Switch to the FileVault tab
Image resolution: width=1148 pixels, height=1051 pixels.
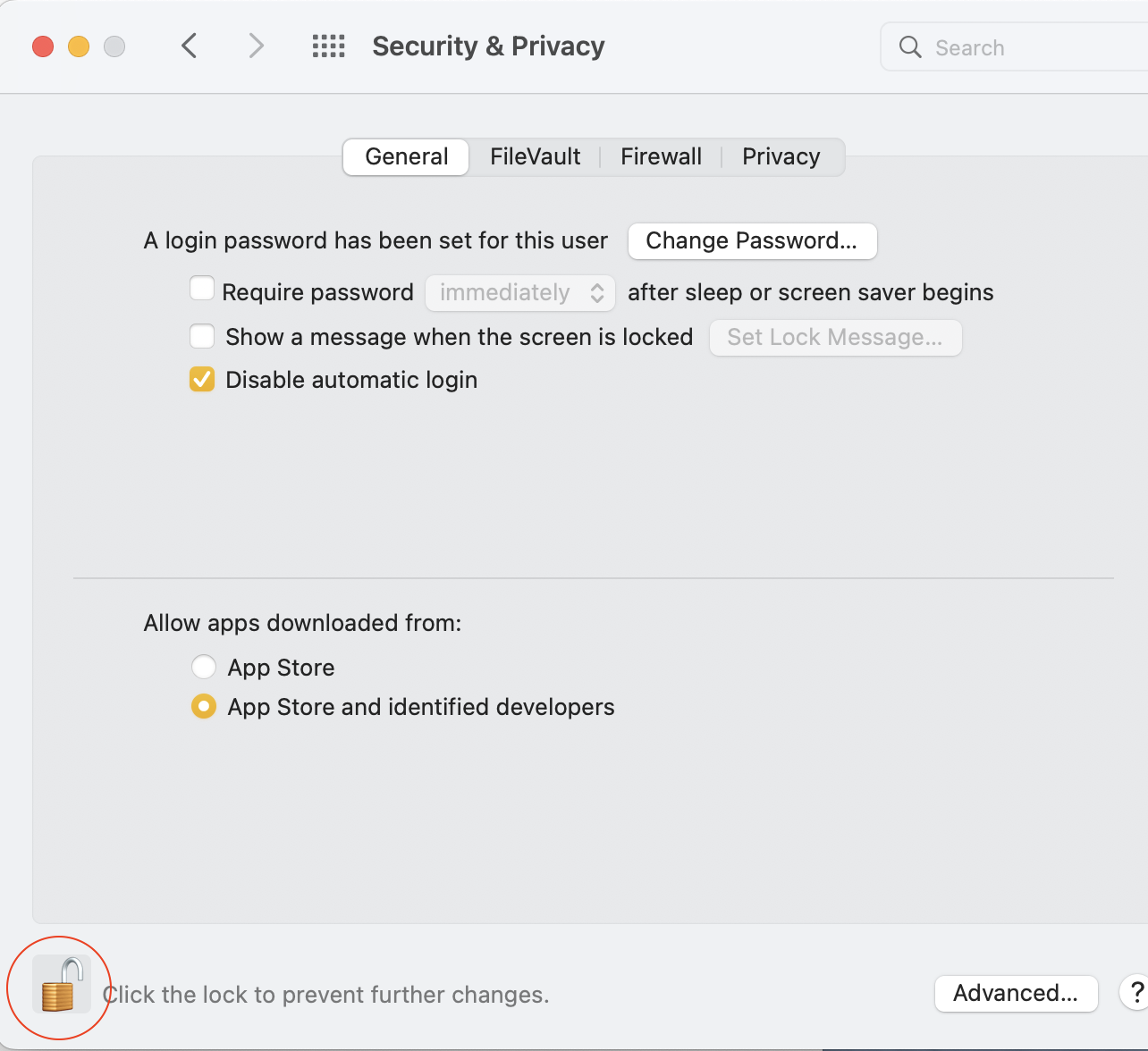[x=535, y=156]
